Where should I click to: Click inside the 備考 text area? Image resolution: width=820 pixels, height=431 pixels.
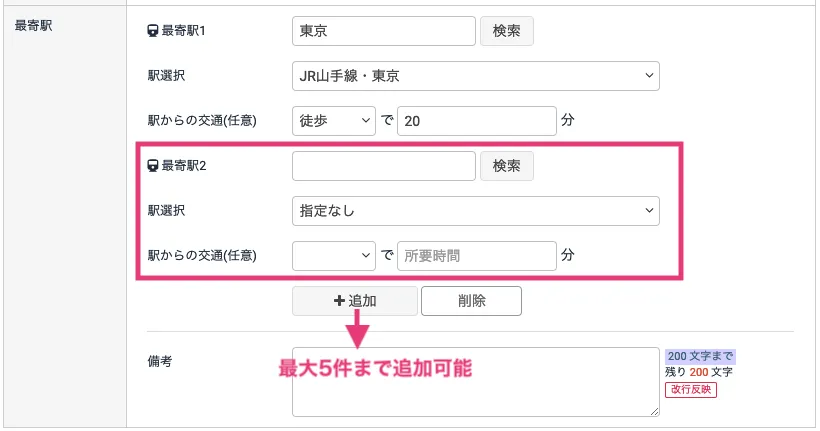475,382
